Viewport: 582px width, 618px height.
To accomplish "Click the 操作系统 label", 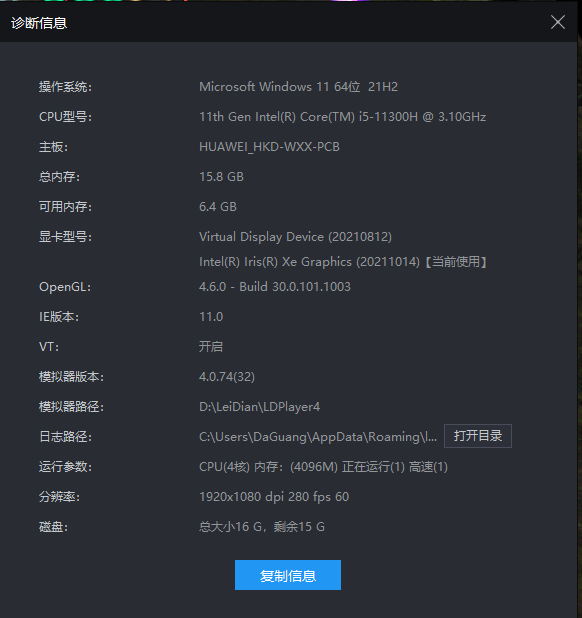I will coord(65,87).
